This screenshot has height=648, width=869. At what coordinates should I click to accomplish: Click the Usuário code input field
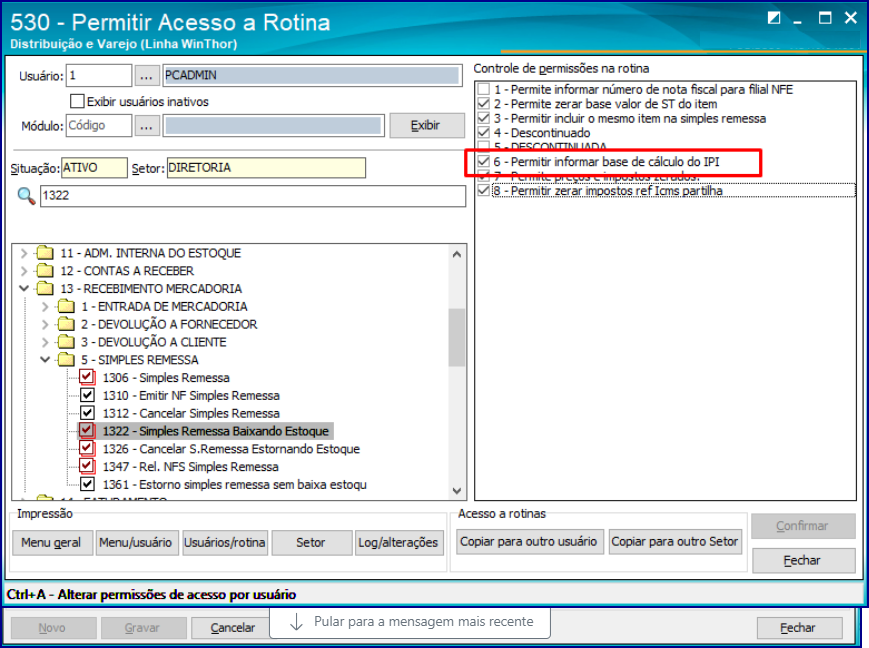pos(99,75)
